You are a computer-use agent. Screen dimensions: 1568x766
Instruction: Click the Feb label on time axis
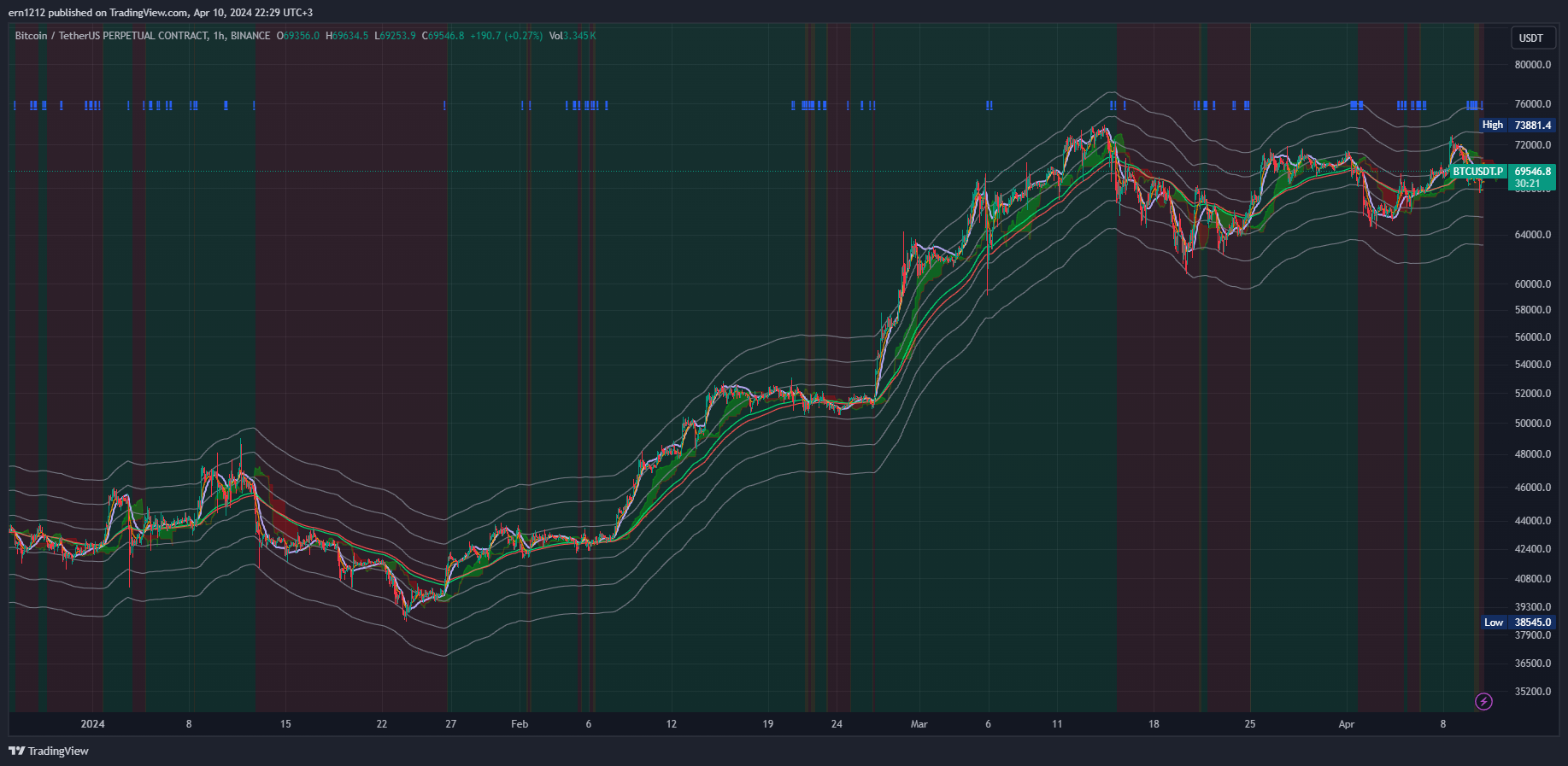click(x=520, y=724)
